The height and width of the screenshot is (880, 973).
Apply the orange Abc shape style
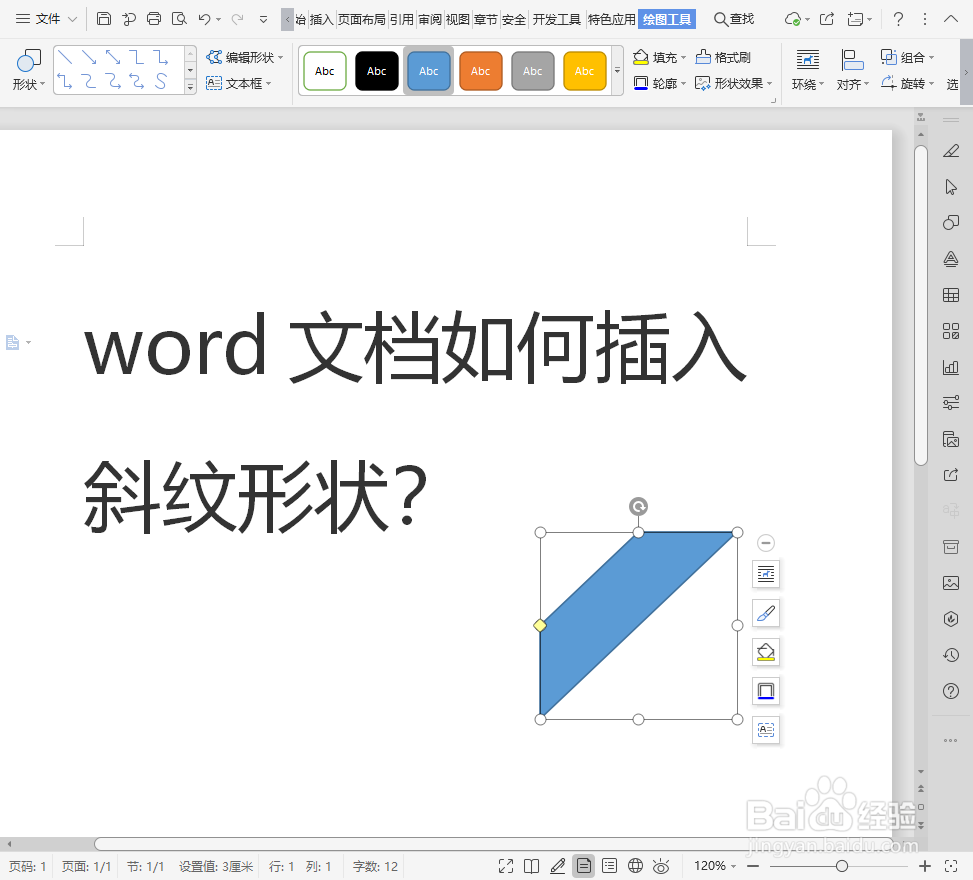[480, 71]
